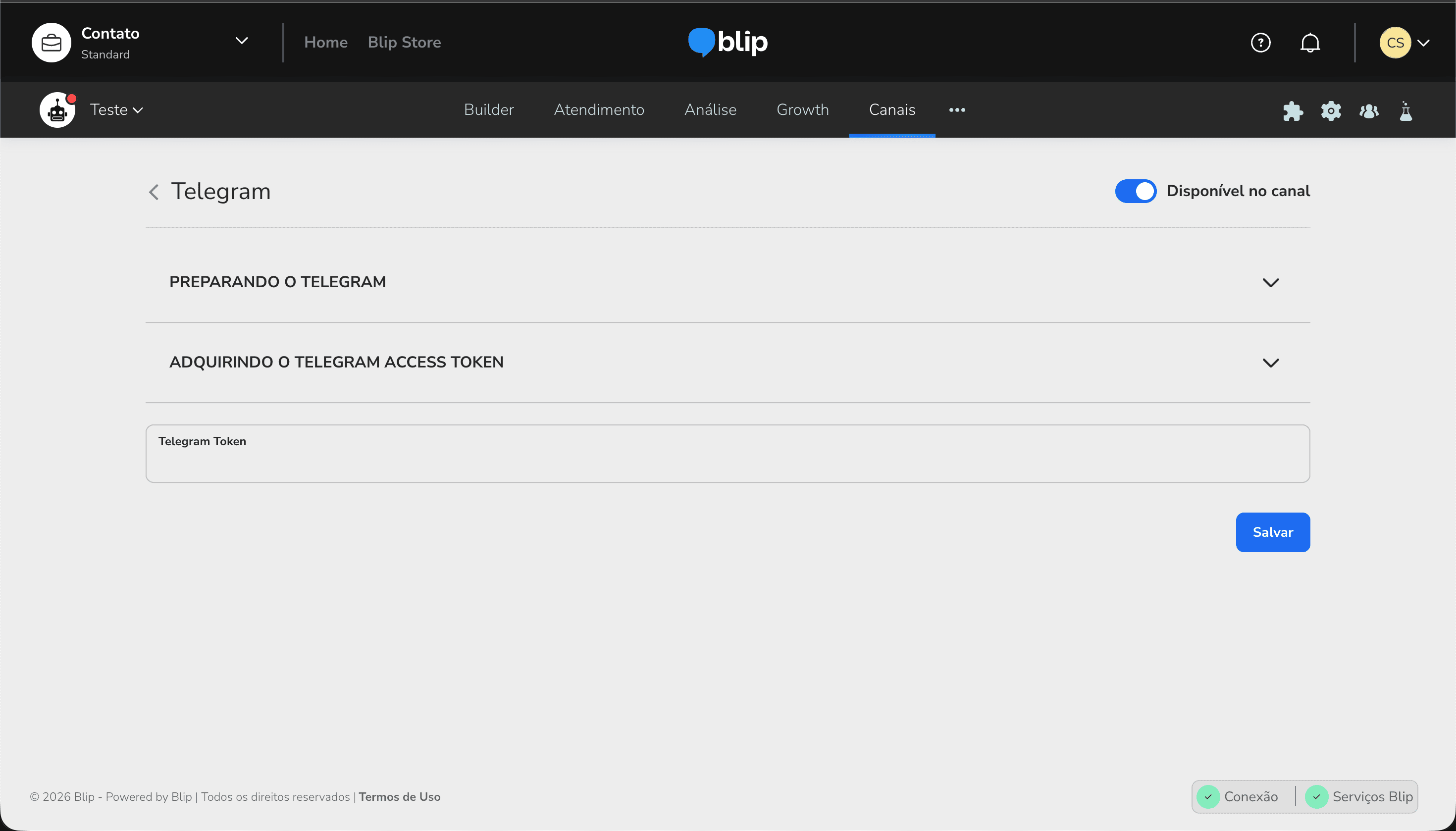Go back with the Telegram back arrow
This screenshot has width=1456, height=831.
[154, 192]
